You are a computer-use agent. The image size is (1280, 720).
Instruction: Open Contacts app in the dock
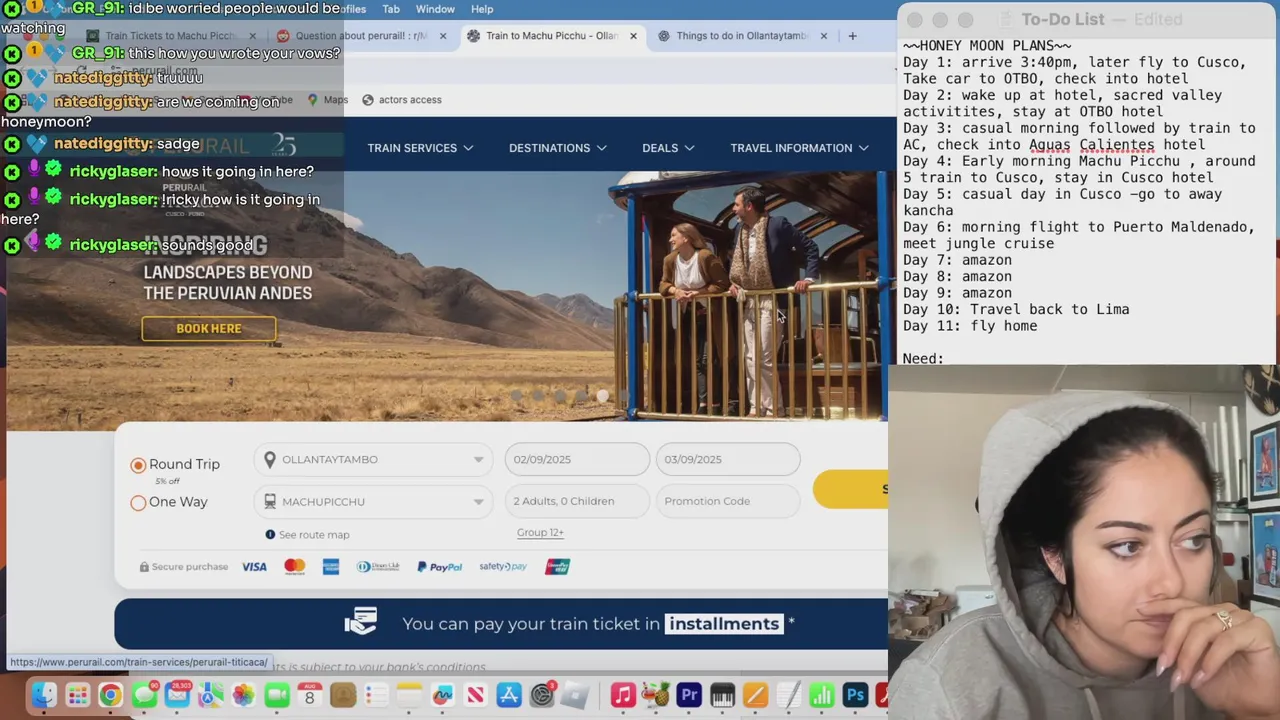pyautogui.click(x=343, y=695)
